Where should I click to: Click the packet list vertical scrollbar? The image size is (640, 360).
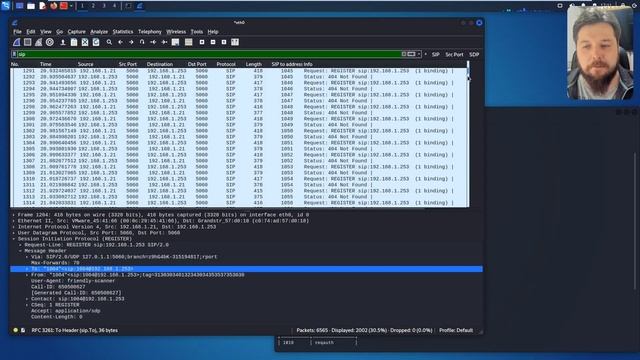point(468,135)
